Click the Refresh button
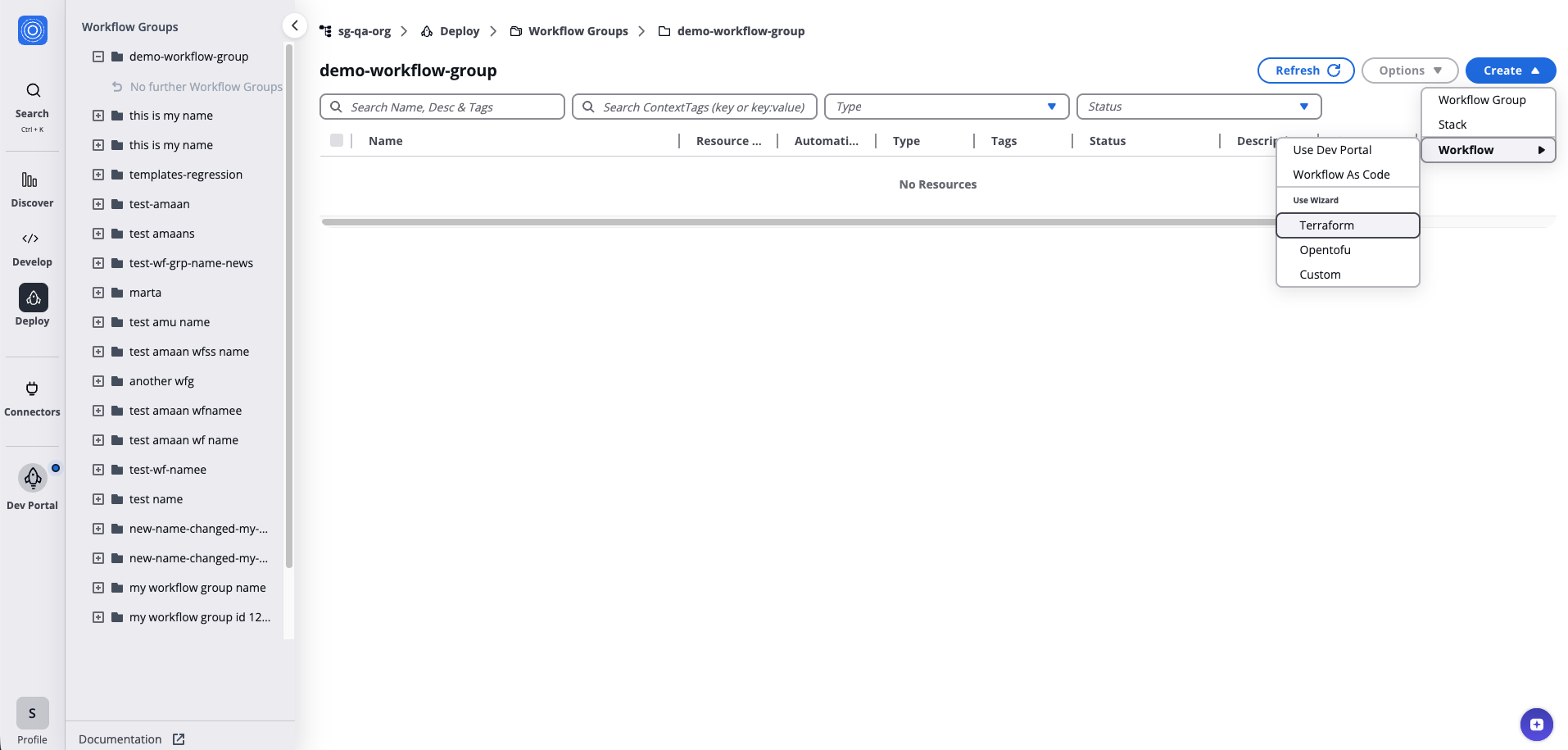 (1305, 70)
